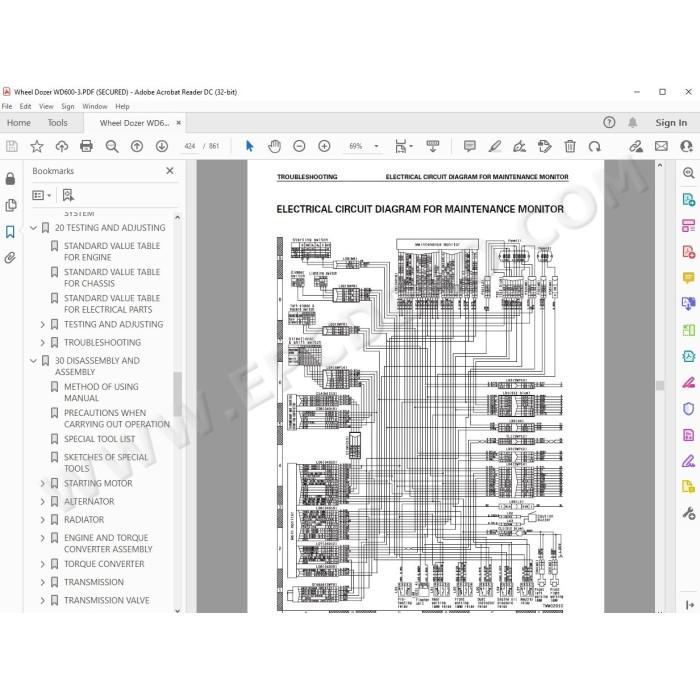Image resolution: width=700 pixels, height=700 pixels.
Task: Open the View menu
Action: 46,106
